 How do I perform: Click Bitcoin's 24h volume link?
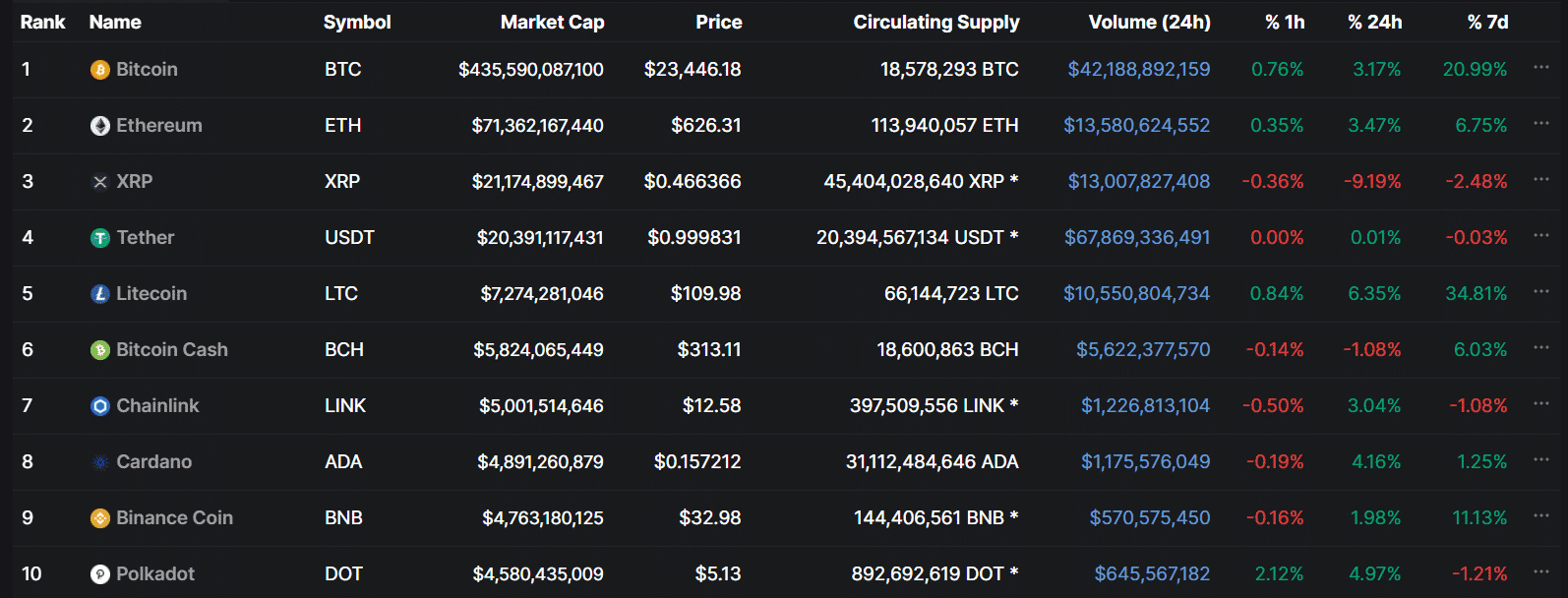pyautogui.click(x=1139, y=70)
